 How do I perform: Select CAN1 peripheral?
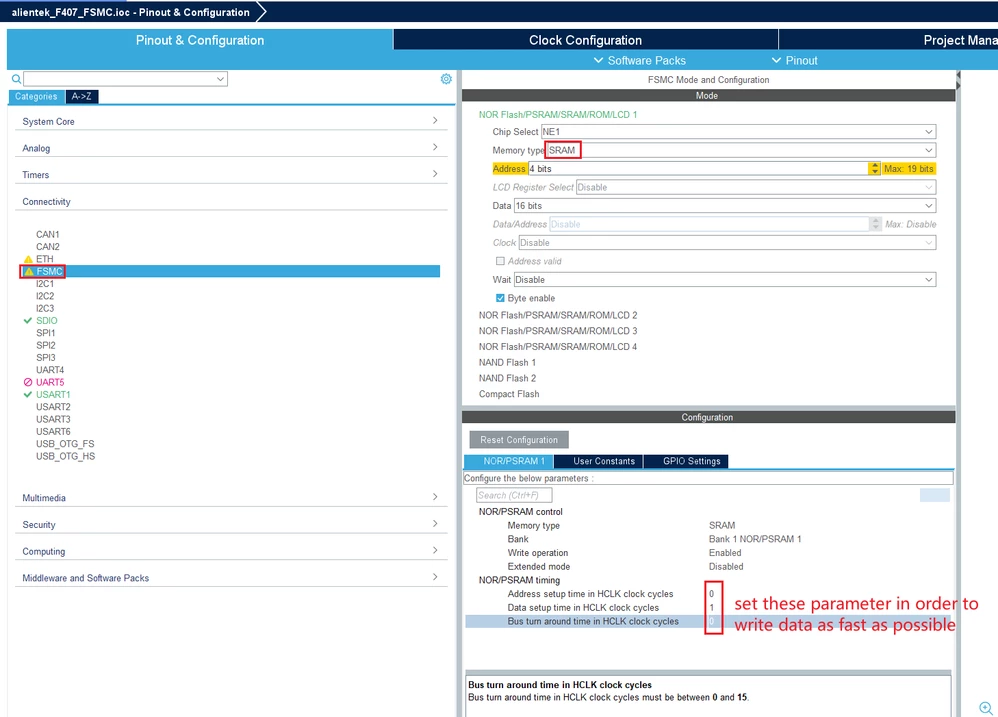point(48,234)
